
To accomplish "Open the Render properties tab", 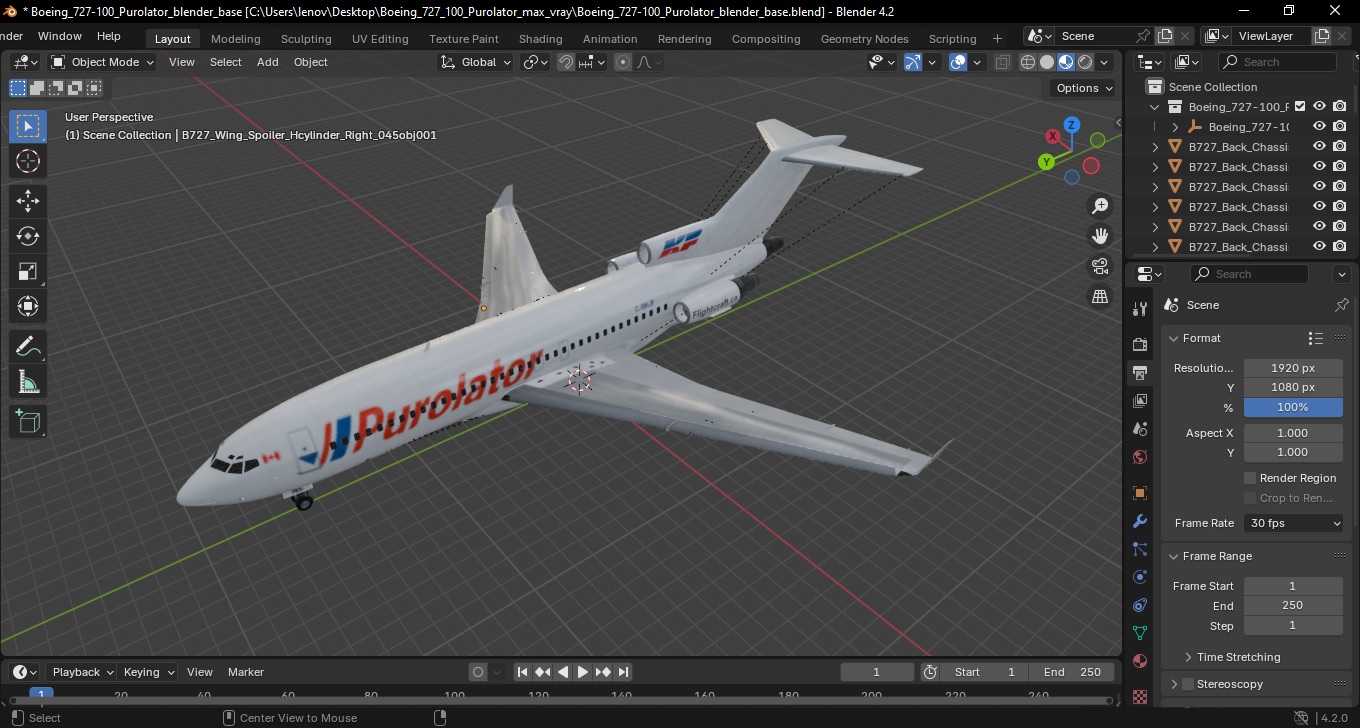I will [1140, 344].
